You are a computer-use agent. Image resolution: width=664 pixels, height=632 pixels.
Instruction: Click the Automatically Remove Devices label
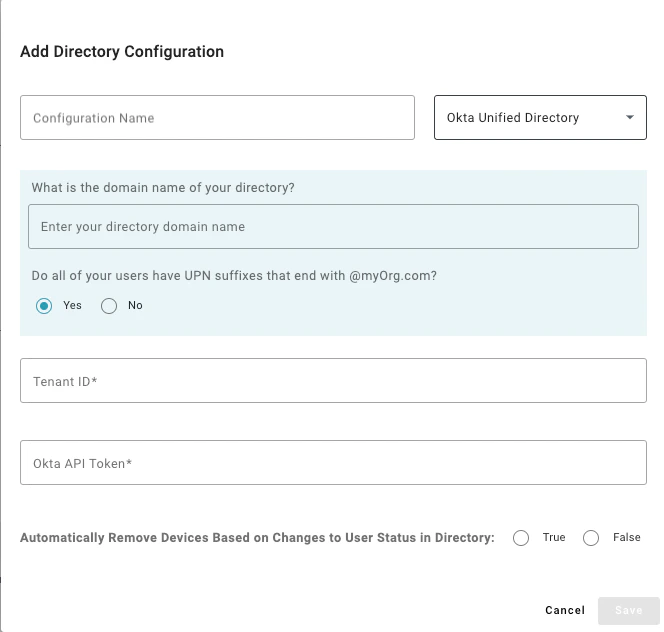coord(257,538)
